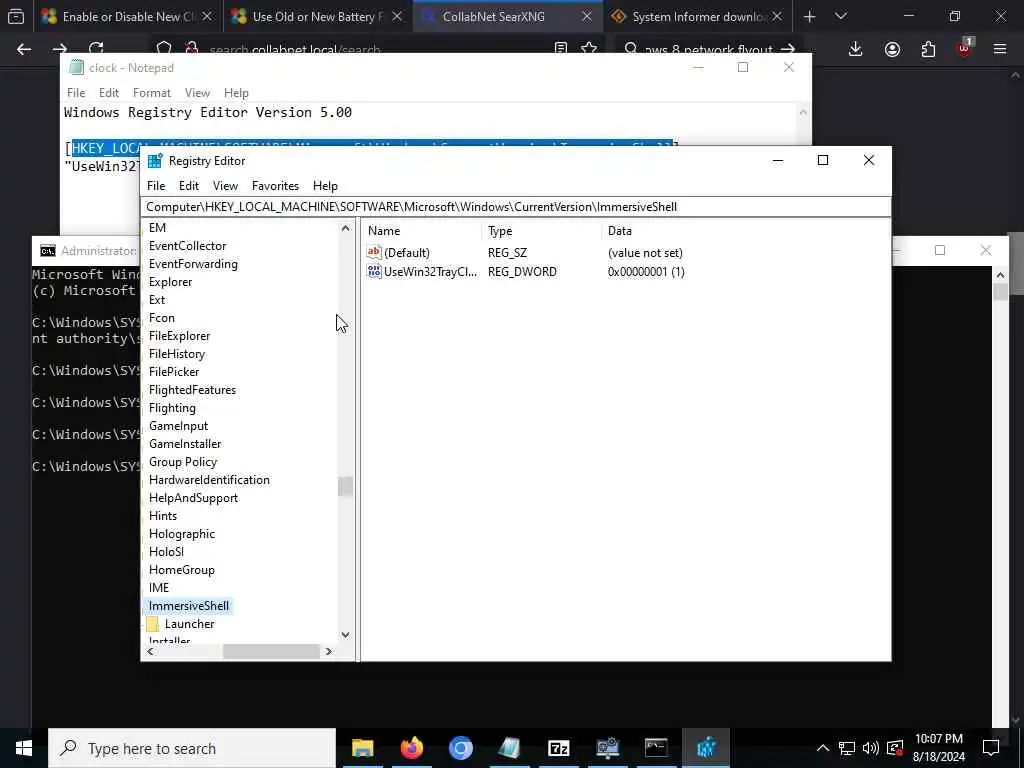Select the ImmersiveShell registry key
The image size is (1024, 768).
click(189, 606)
